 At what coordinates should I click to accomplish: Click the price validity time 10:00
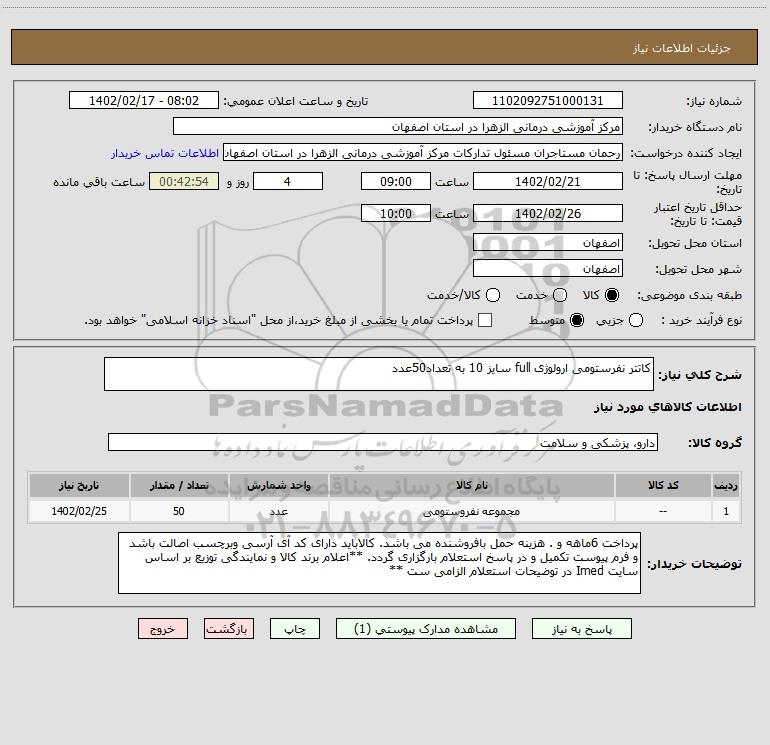click(396, 214)
